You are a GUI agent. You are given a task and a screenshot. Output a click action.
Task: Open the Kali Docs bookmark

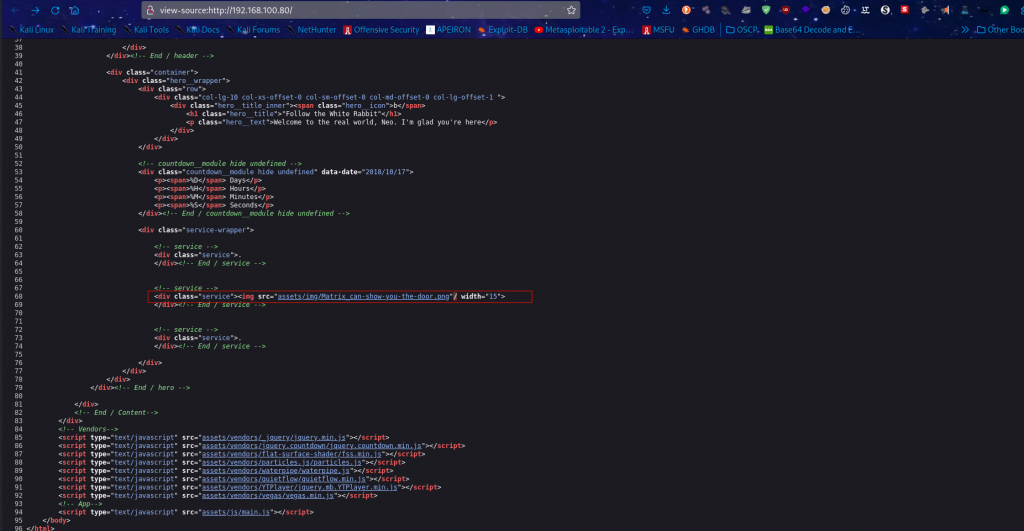[x=197, y=30]
